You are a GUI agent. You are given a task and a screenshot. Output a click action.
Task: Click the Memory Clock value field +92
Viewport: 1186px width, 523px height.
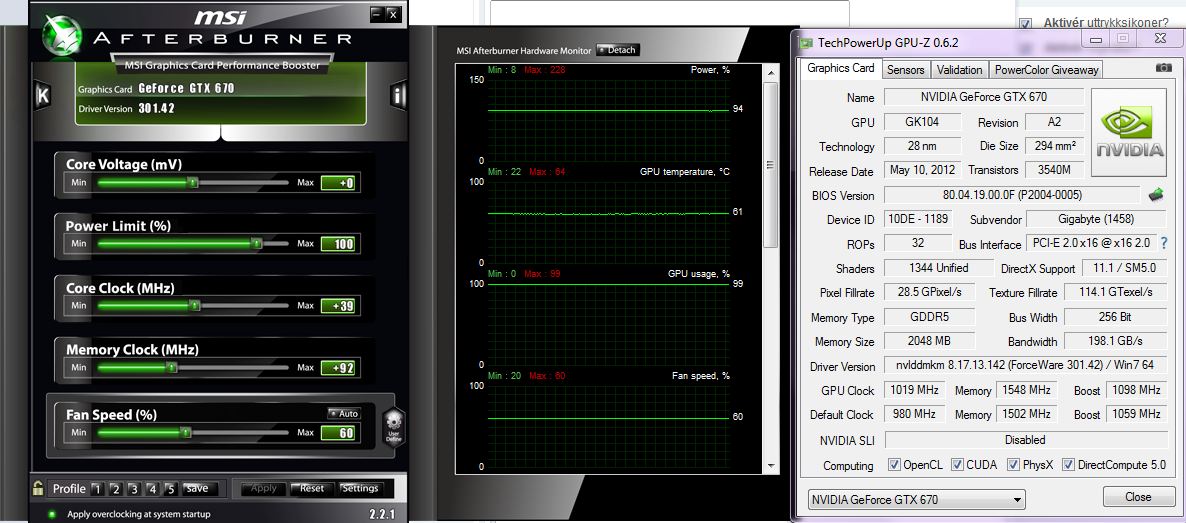point(338,368)
